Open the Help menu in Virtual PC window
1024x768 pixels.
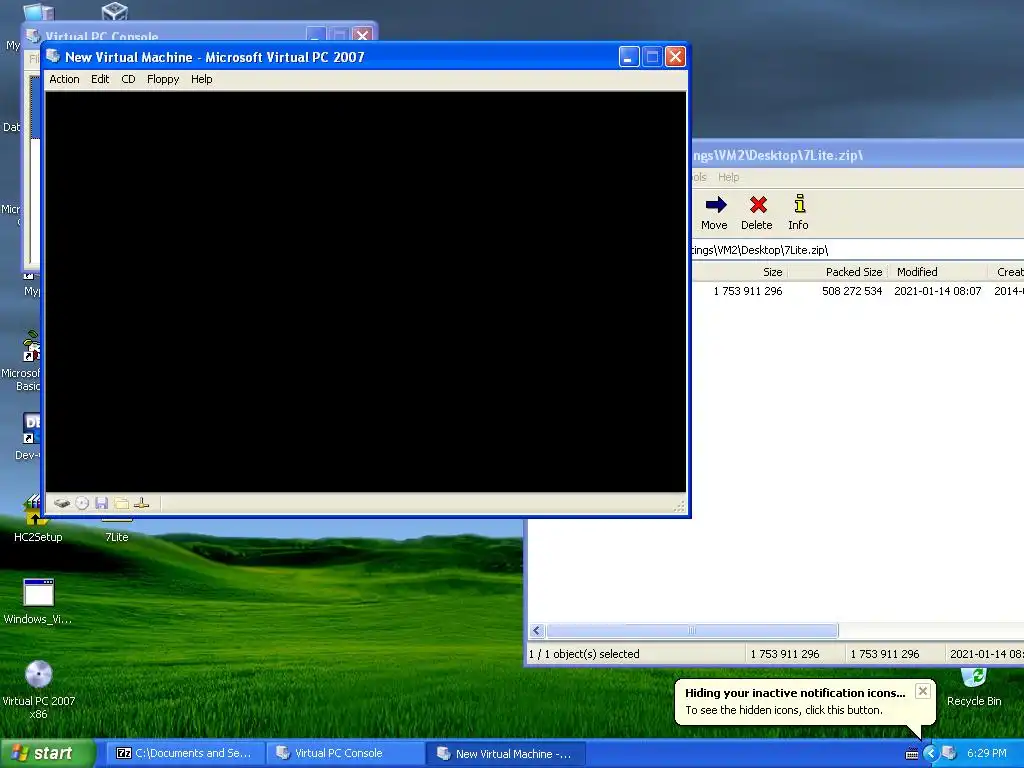click(201, 79)
